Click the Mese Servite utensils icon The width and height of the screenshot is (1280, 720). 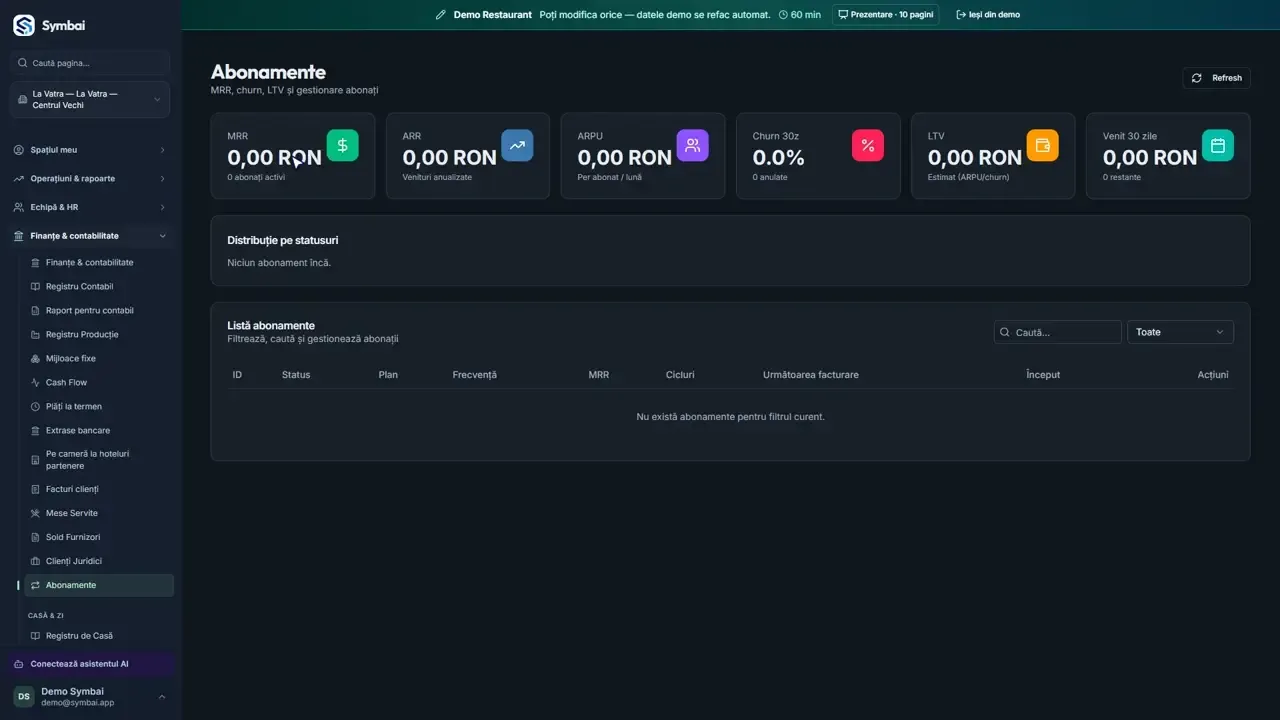pos(36,513)
